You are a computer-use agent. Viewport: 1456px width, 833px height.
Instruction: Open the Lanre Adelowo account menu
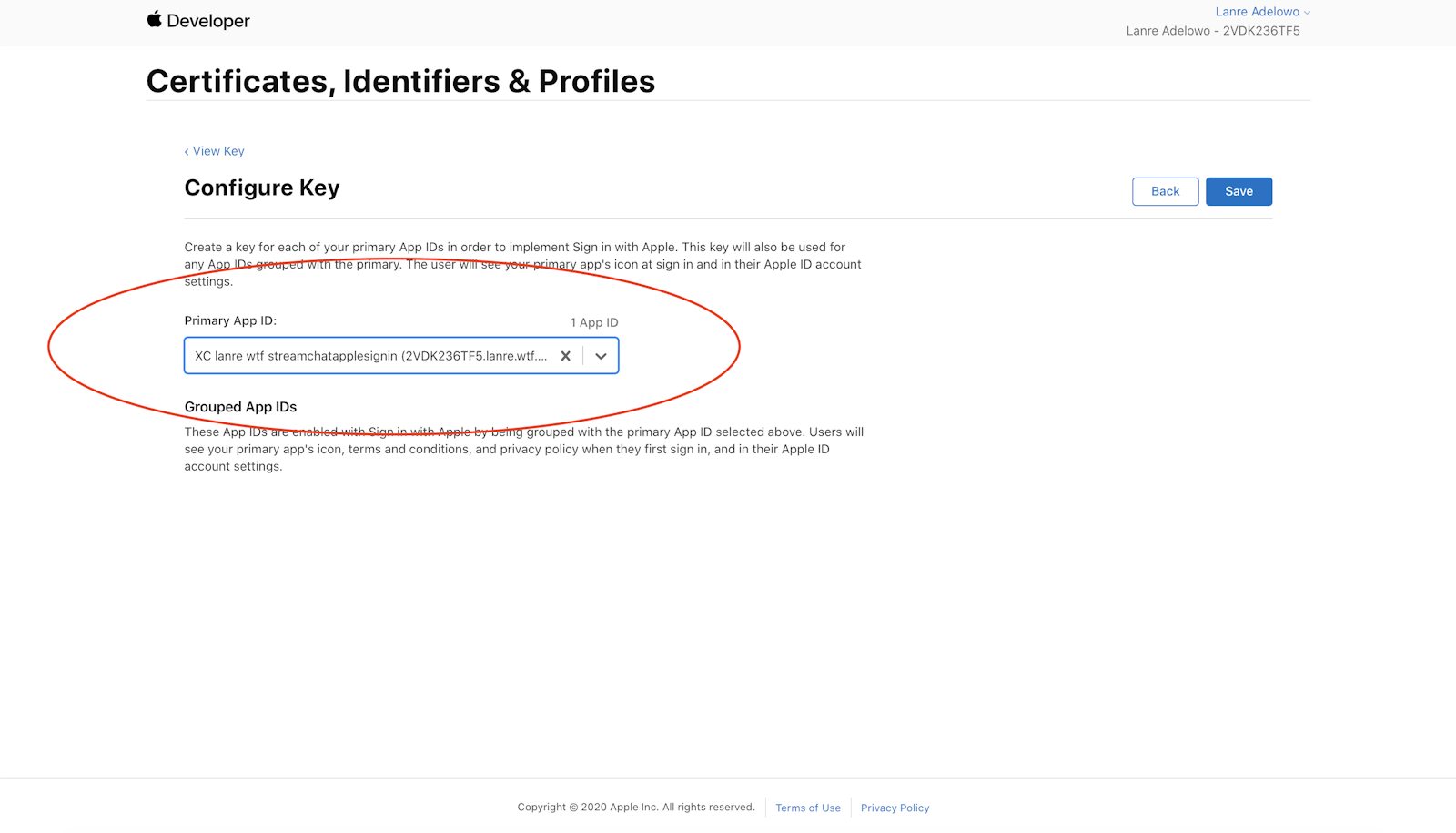1257,12
